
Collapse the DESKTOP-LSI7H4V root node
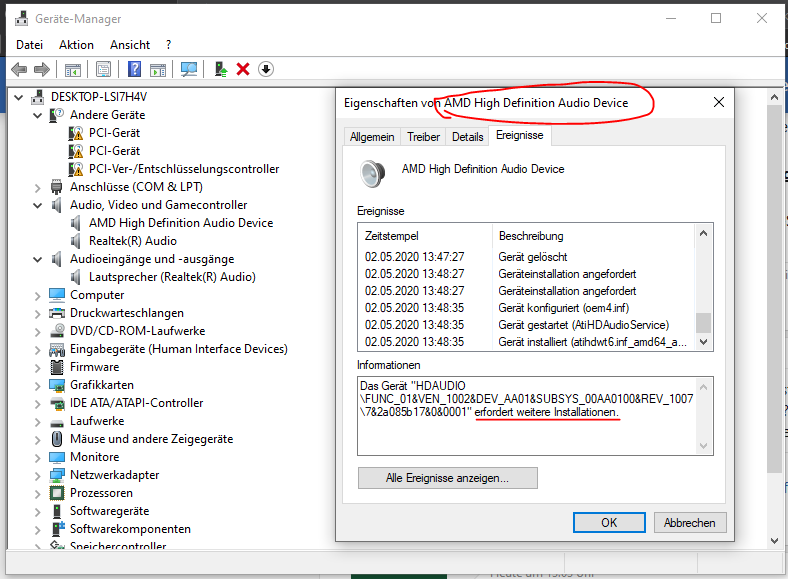pos(19,97)
